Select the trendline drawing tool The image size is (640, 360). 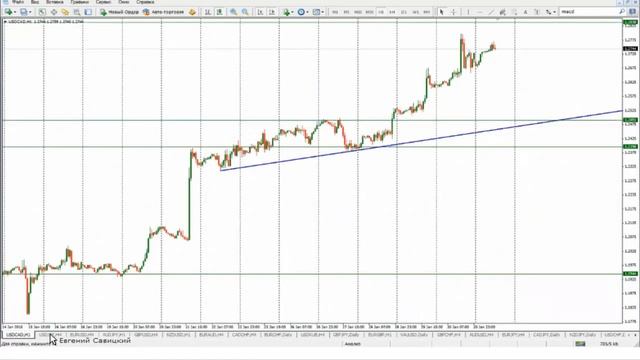click(x=491, y=12)
